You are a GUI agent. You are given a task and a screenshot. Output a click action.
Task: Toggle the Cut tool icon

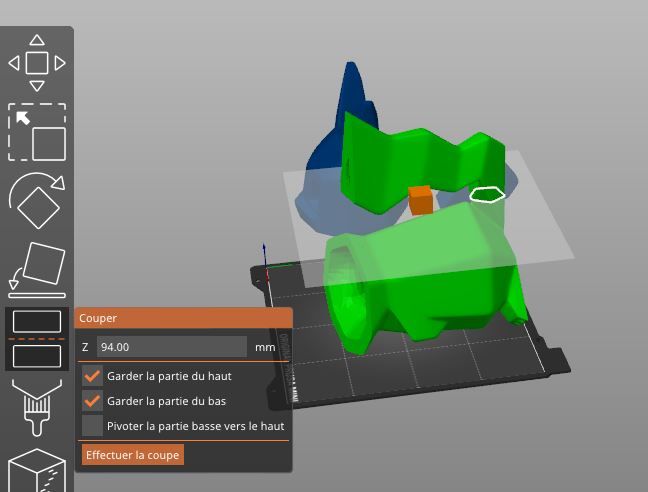(x=37, y=339)
